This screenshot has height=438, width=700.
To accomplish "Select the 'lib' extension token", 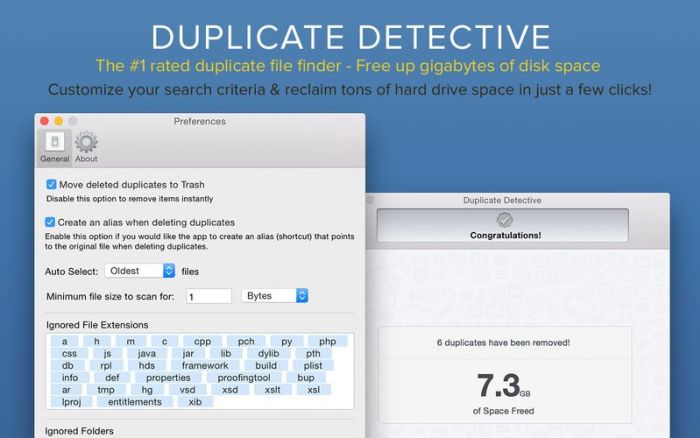I will (x=226, y=353).
